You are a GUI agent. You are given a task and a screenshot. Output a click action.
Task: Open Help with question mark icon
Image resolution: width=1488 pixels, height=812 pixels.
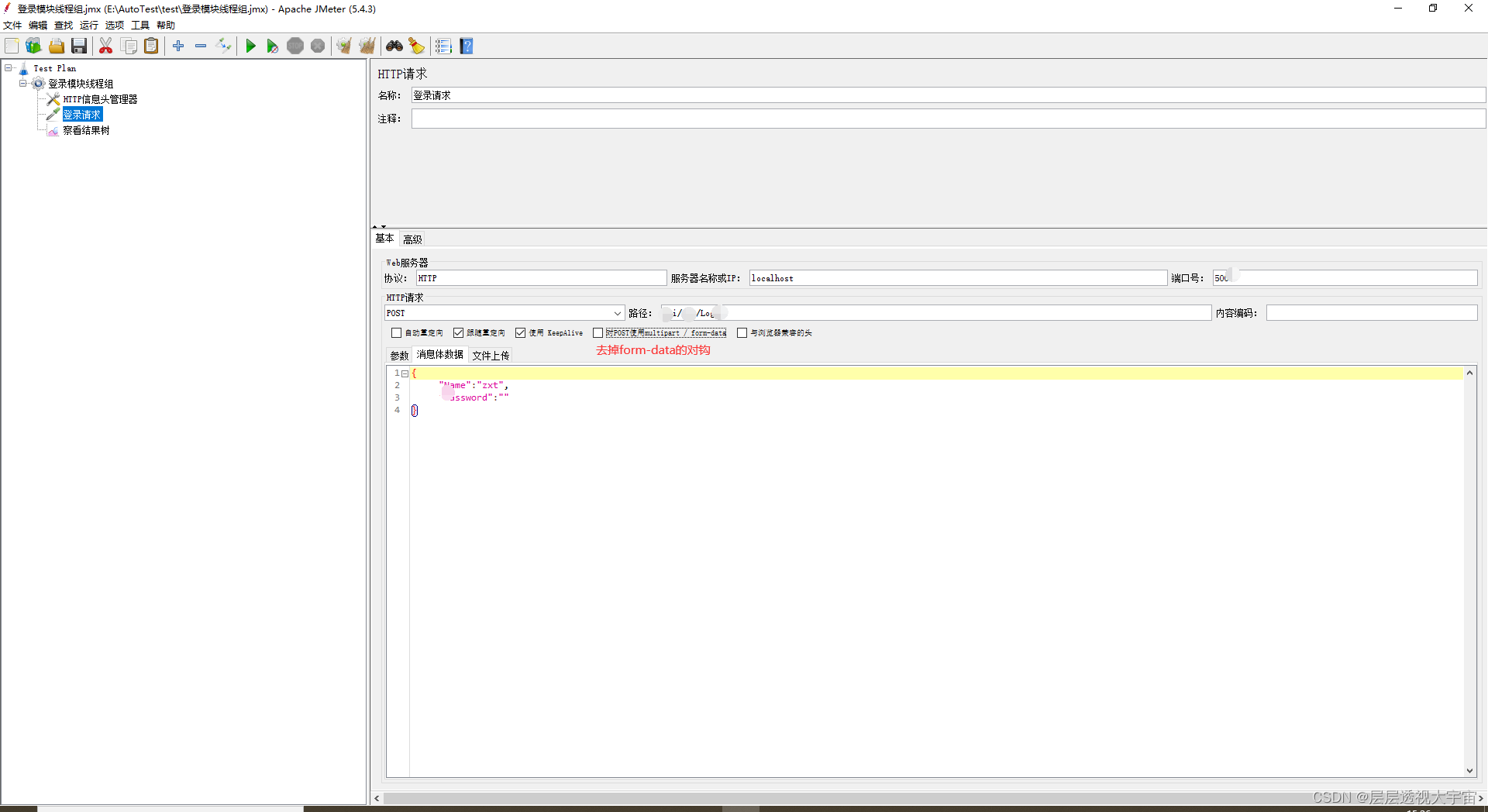[467, 46]
